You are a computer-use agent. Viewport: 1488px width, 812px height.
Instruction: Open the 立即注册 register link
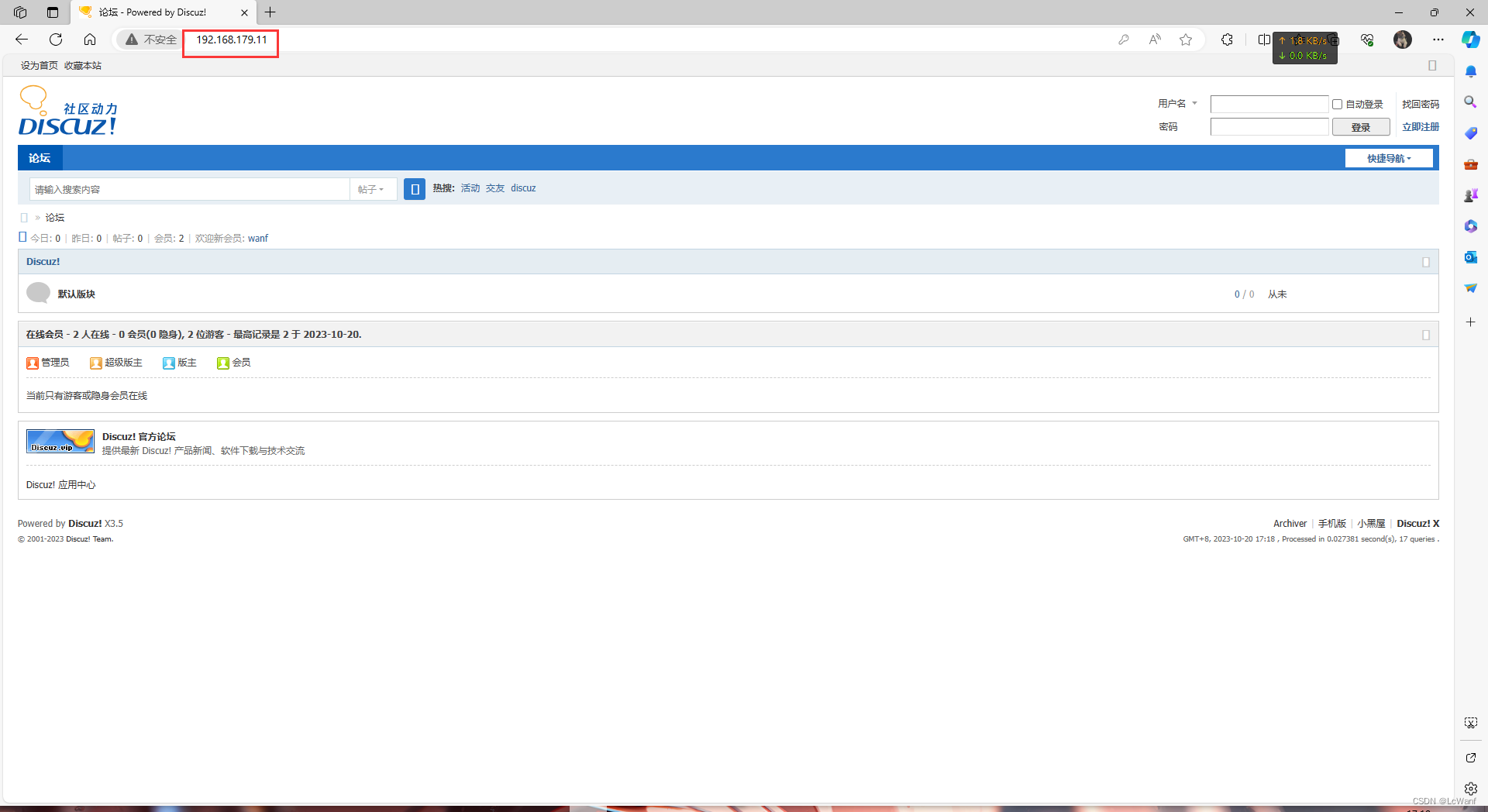[x=1421, y=127]
